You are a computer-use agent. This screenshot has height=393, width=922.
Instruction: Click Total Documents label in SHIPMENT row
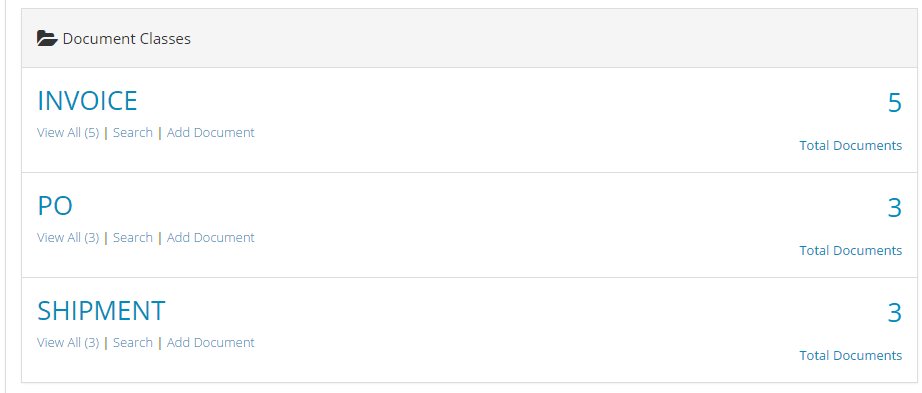click(850, 355)
